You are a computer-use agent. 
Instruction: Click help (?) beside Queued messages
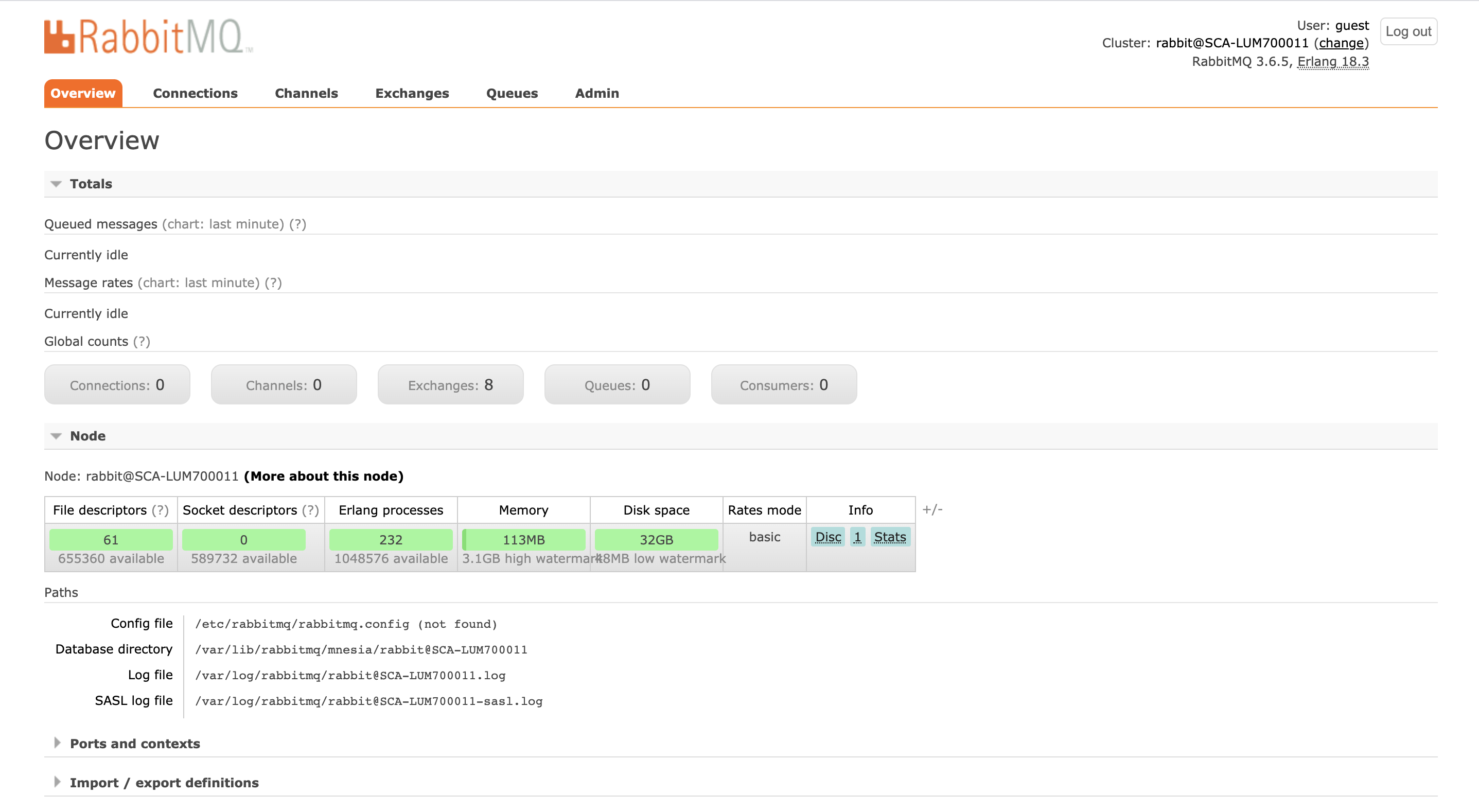[x=297, y=224]
